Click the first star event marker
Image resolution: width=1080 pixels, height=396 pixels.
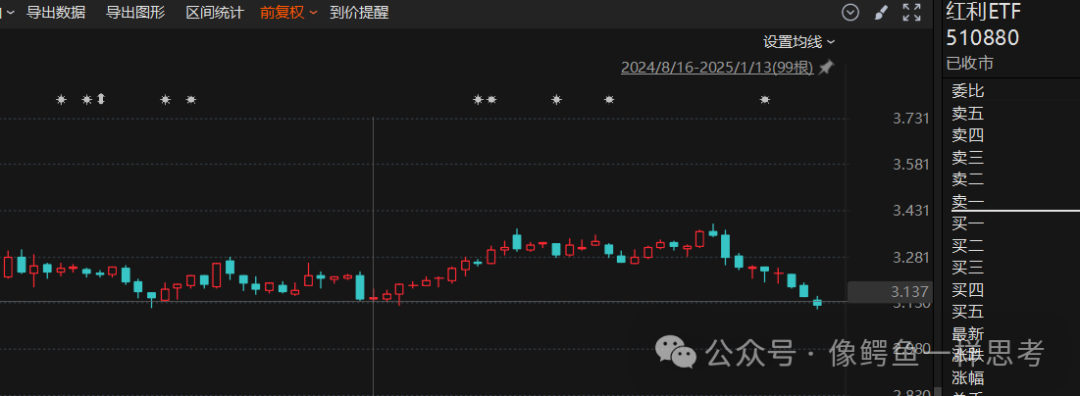point(61,100)
